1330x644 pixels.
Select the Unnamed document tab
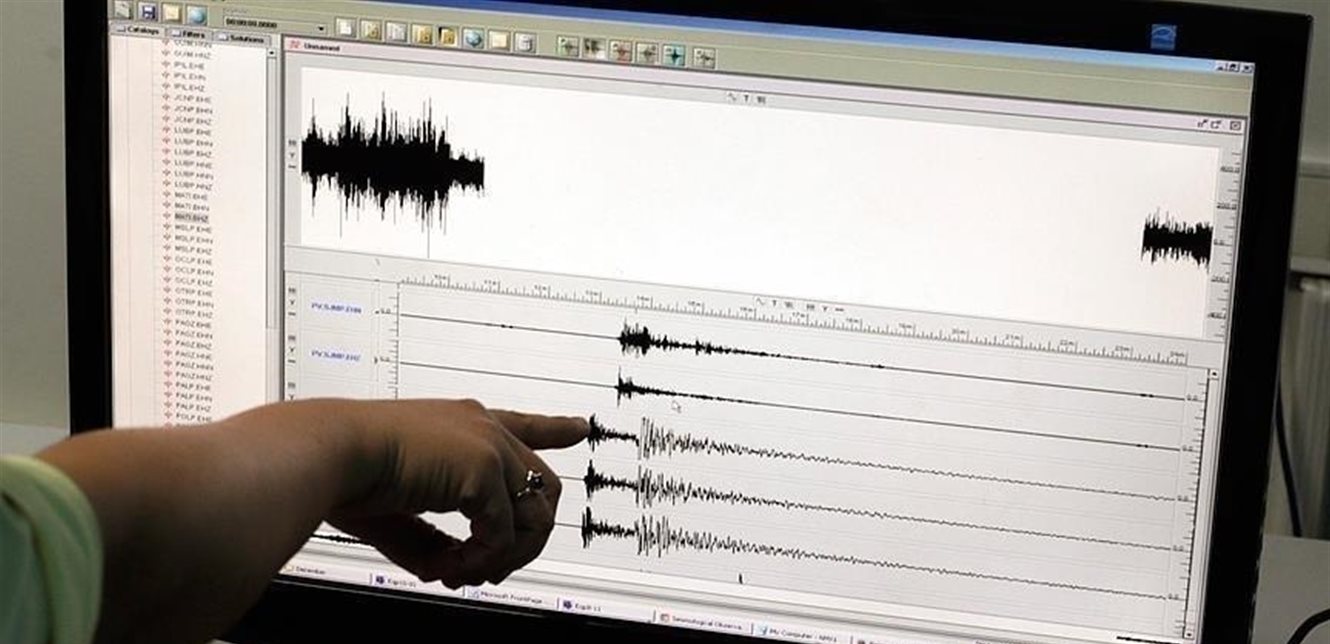click(x=320, y=47)
